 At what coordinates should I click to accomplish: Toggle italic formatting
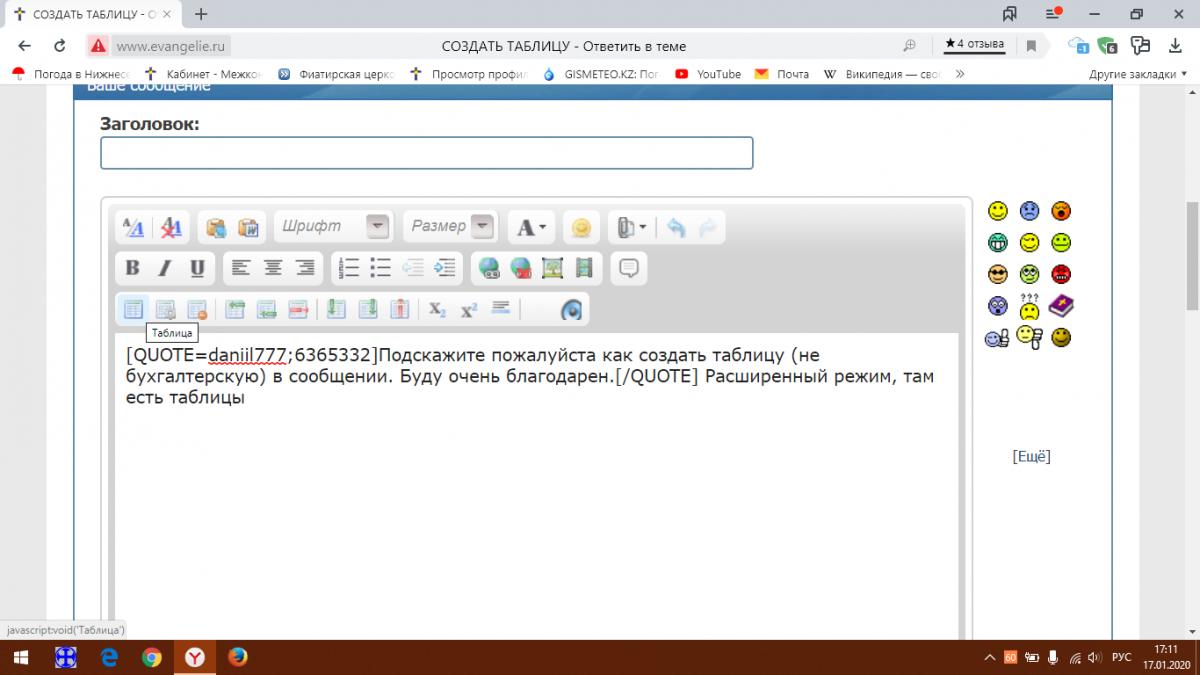(x=165, y=268)
